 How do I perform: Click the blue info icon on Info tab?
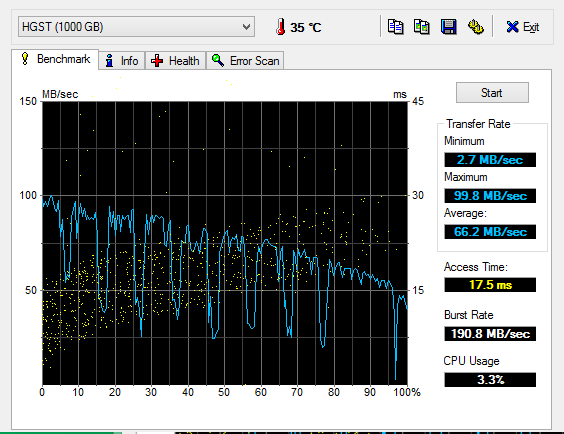click(110, 61)
